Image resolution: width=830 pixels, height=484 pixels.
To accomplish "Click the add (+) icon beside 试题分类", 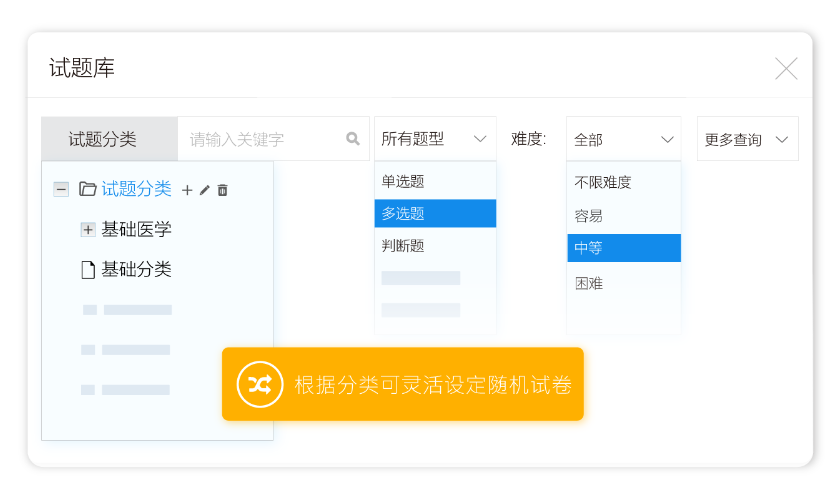I will click(x=187, y=190).
